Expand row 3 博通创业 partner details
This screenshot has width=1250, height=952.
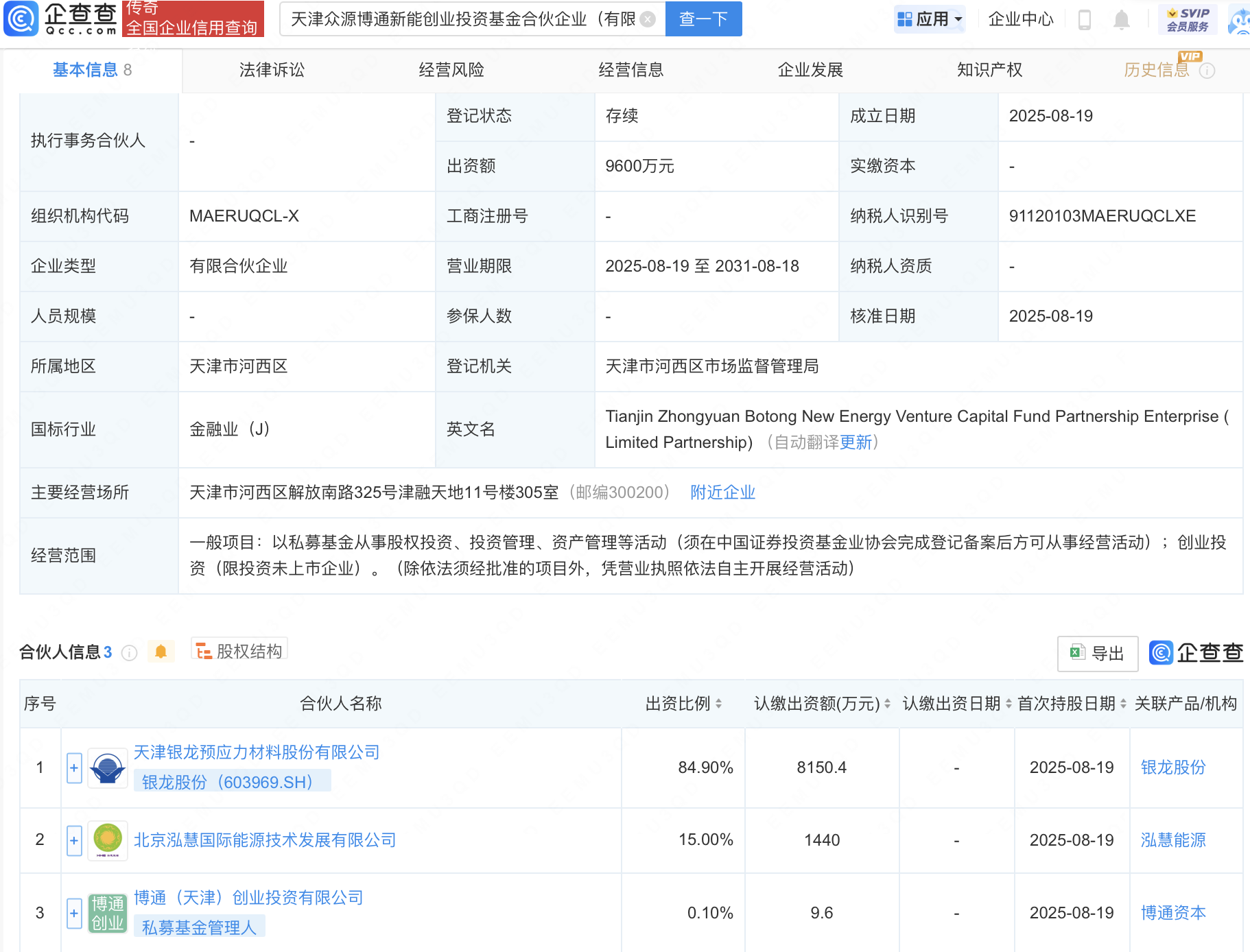tap(74, 913)
